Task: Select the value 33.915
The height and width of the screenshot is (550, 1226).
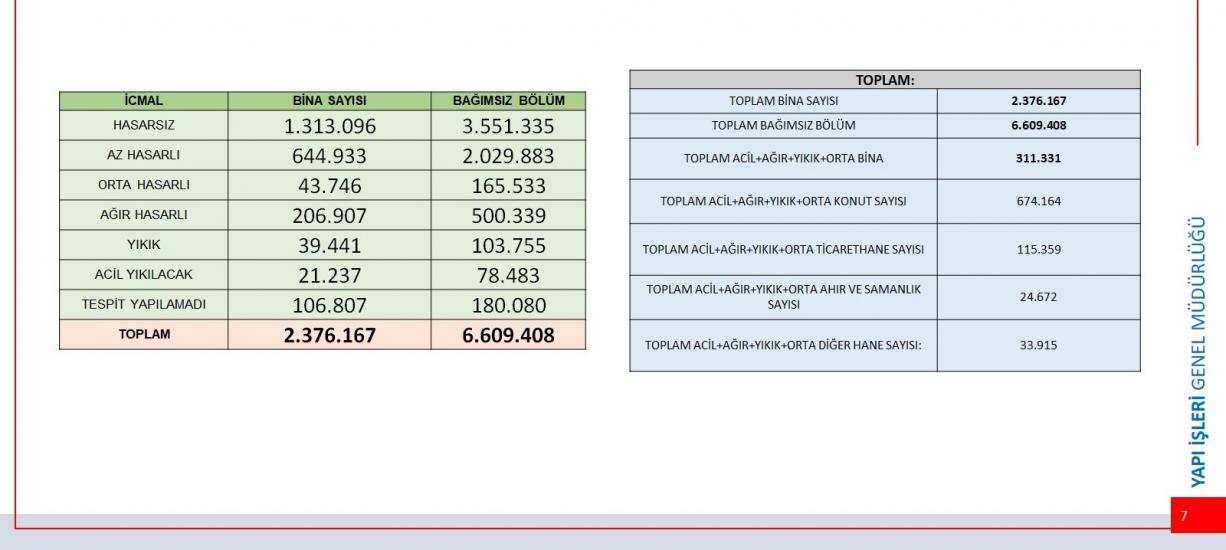Action: [1039, 345]
